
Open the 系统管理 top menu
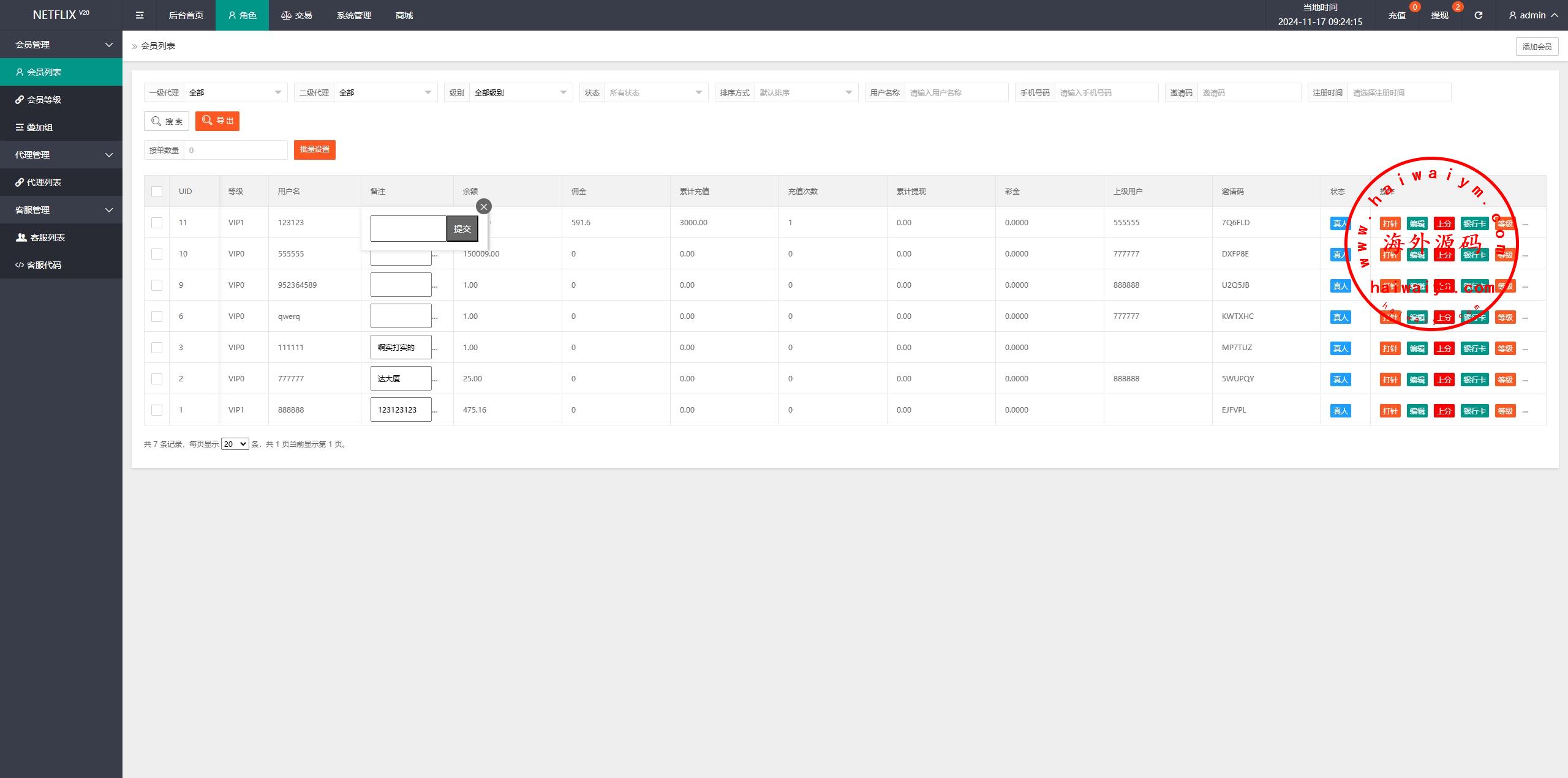[x=353, y=15]
